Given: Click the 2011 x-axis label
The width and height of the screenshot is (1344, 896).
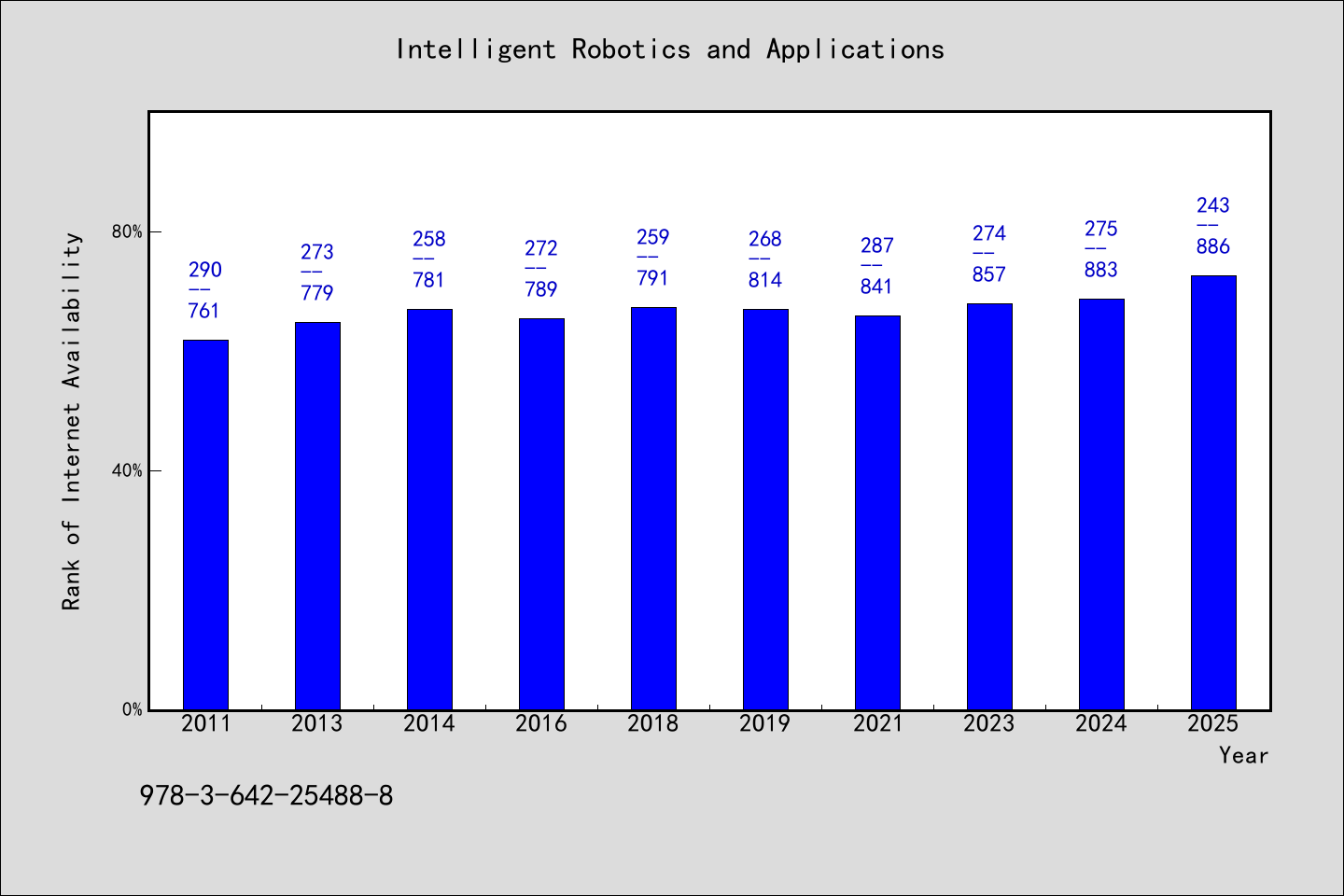Looking at the screenshot, I should tap(205, 723).
